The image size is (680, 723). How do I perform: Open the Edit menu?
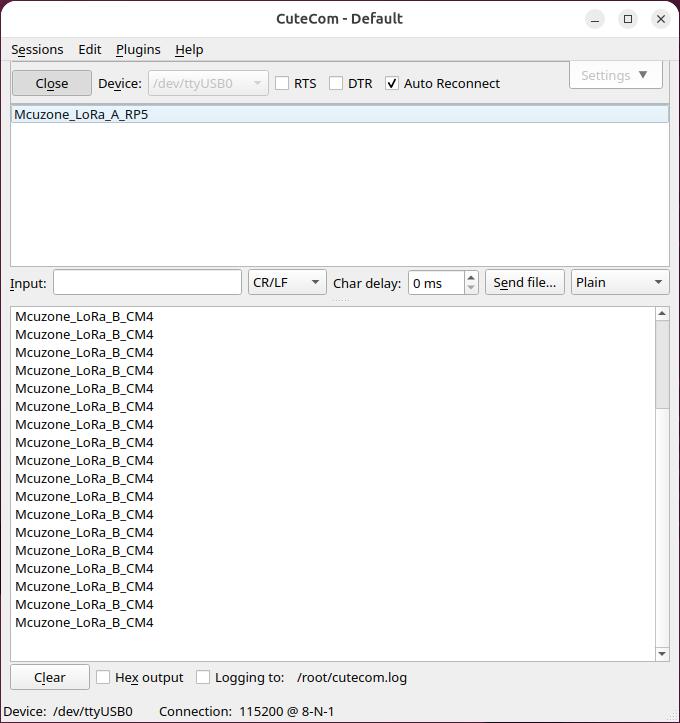pos(90,49)
